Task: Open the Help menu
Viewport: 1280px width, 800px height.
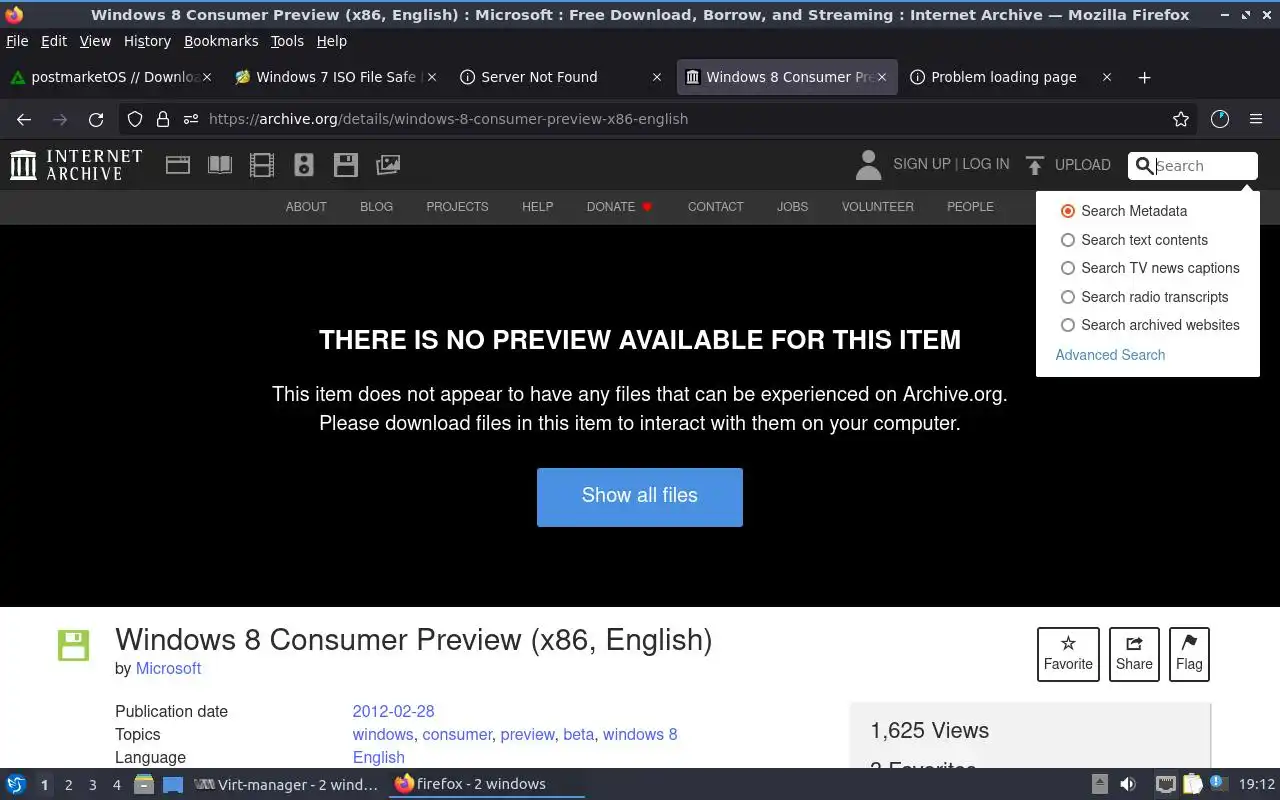Action: click(331, 41)
